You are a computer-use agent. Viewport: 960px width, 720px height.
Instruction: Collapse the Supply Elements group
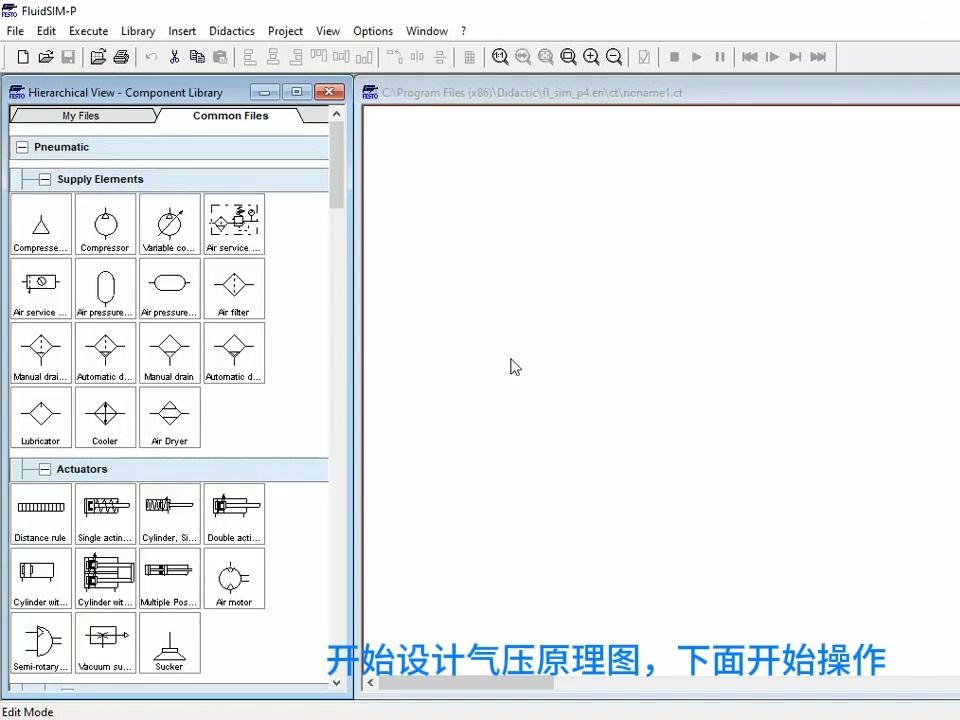[x=45, y=178]
